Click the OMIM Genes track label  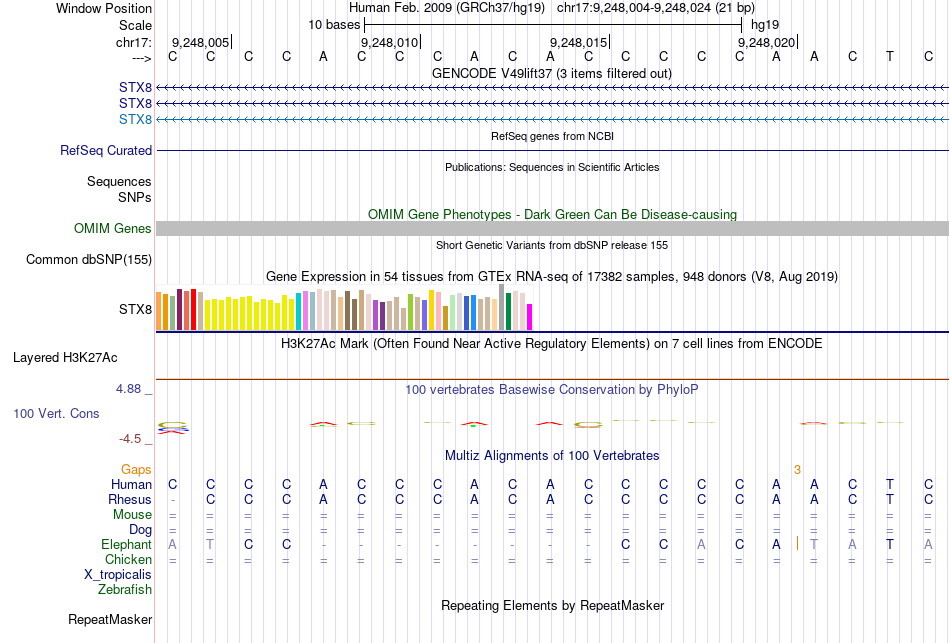[113, 228]
